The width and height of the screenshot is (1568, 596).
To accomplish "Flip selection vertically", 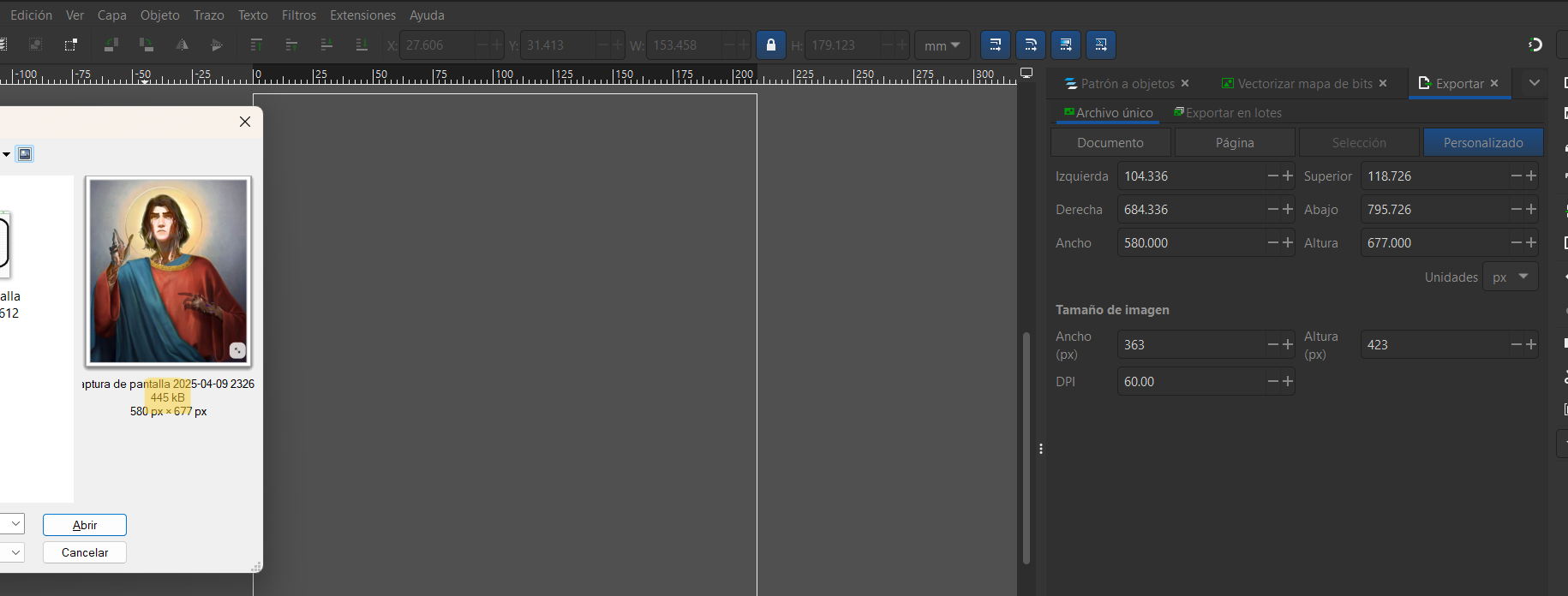I will 217,45.
